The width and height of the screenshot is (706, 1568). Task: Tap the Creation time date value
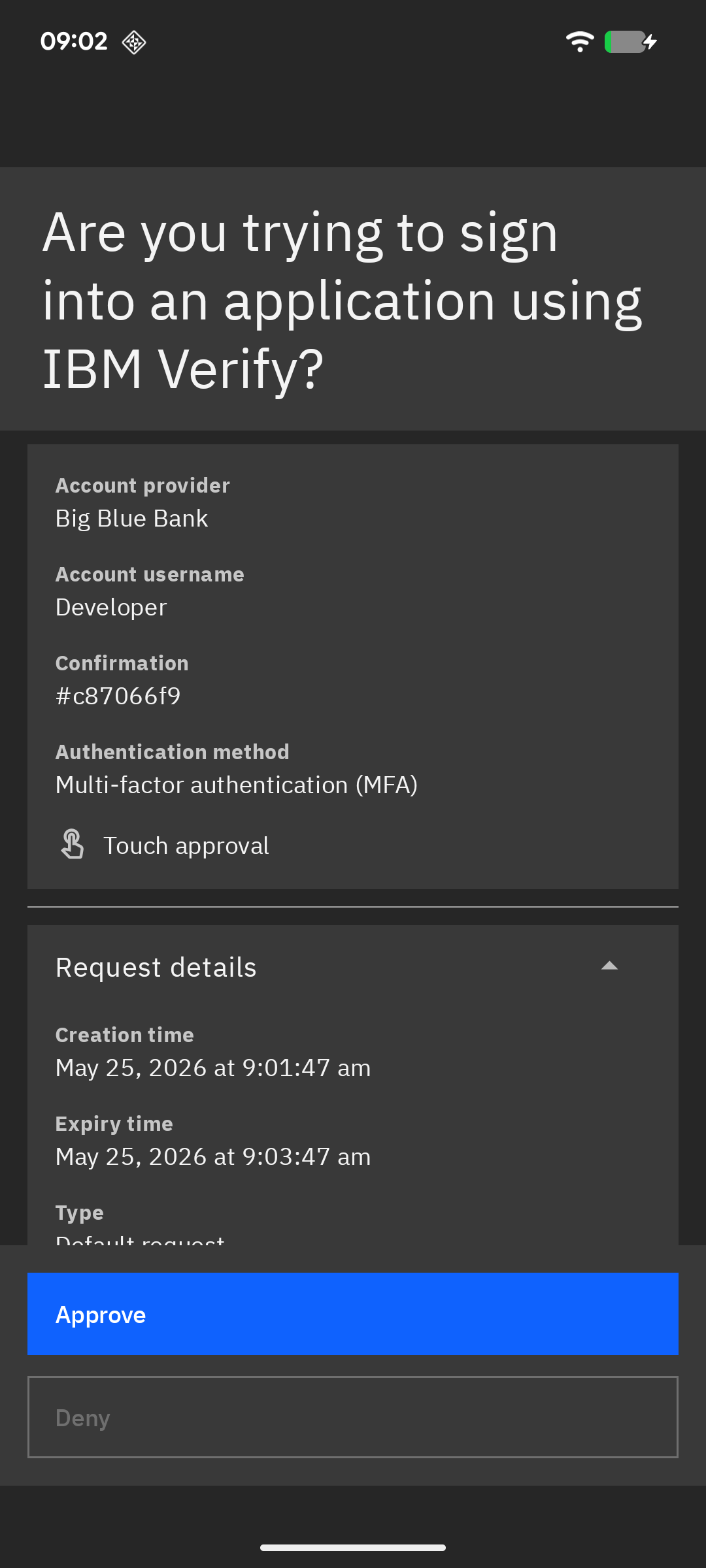(x=213, y=1068)
